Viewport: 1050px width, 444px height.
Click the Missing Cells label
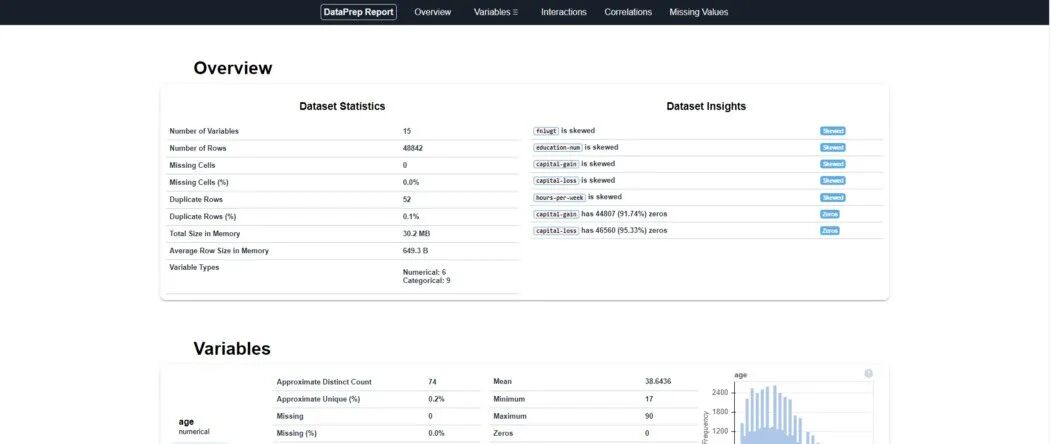pyautogui.click(x=192, y=165)
